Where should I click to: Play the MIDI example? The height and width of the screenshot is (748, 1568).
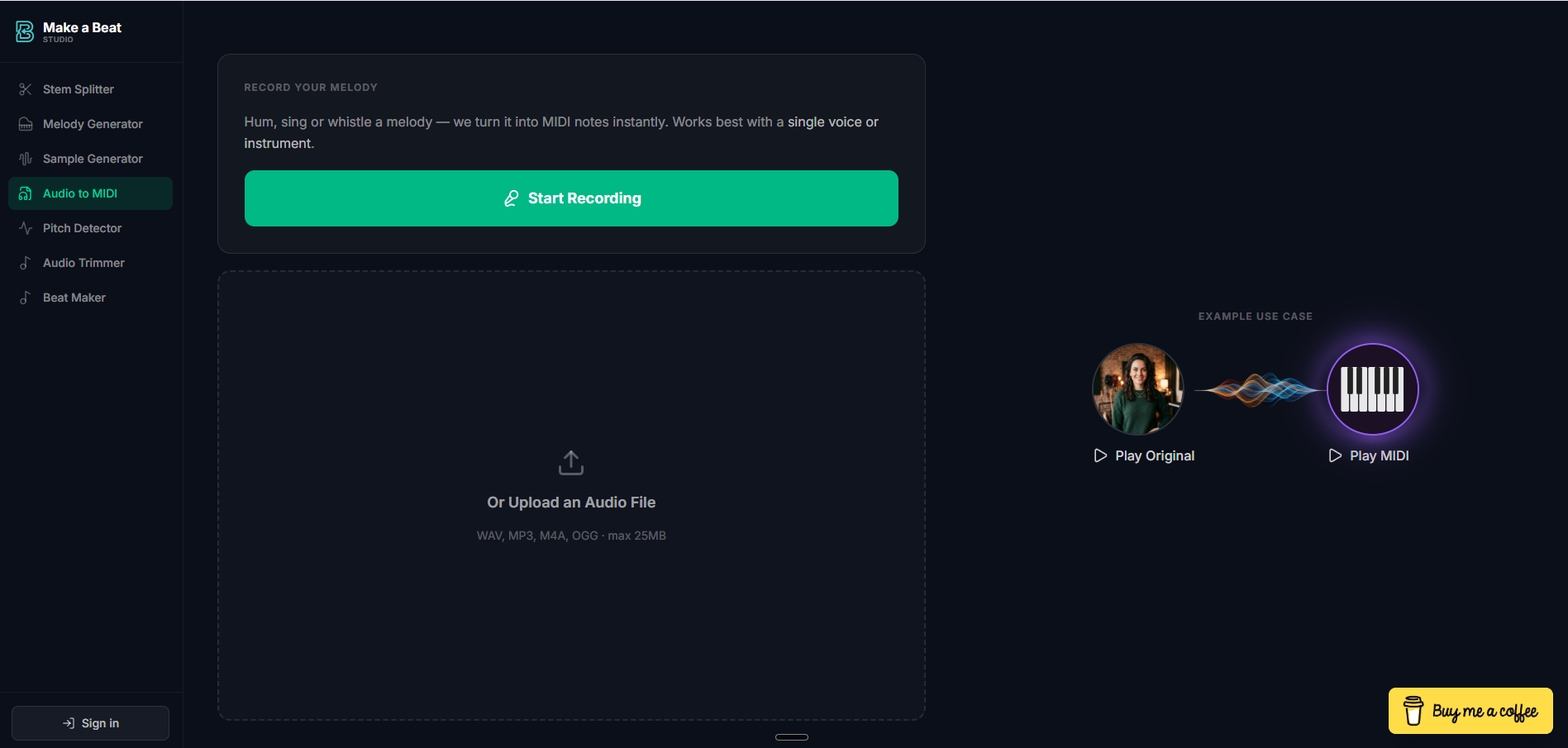pos(1369,455)
